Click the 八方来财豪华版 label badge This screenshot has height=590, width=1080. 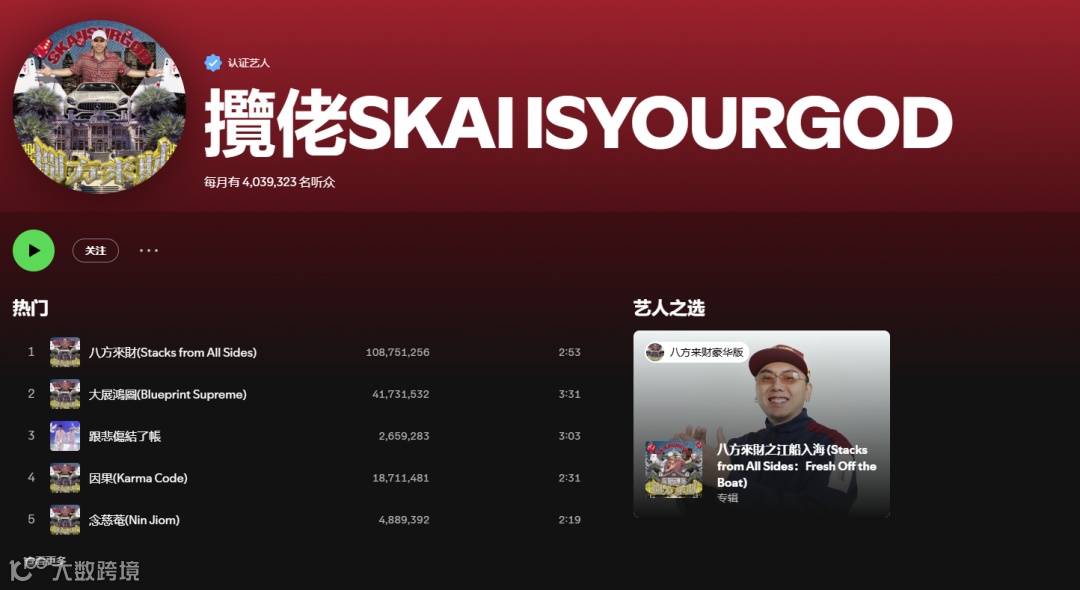(696, 352)
